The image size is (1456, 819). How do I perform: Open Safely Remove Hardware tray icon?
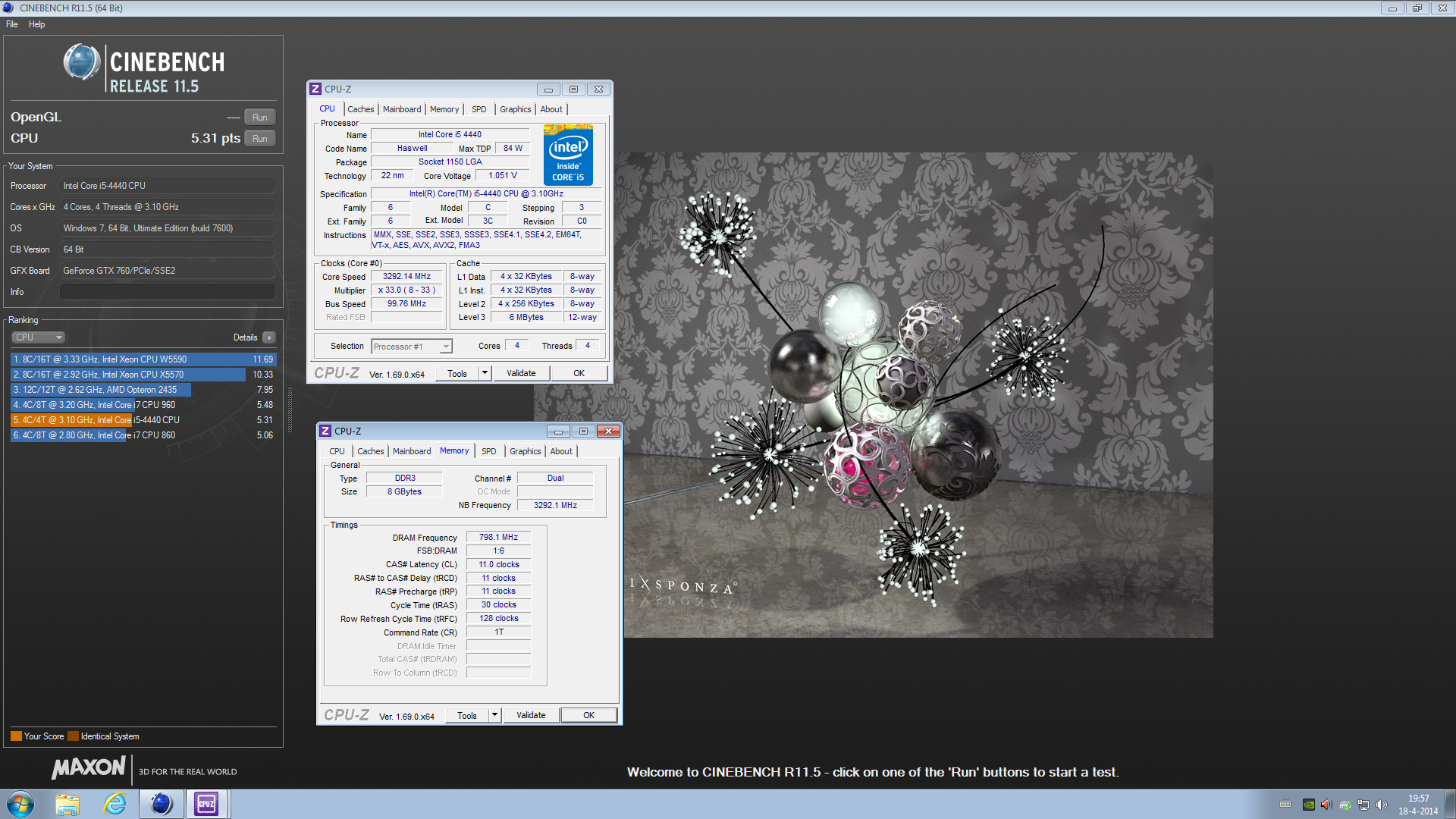point(1345,805)
